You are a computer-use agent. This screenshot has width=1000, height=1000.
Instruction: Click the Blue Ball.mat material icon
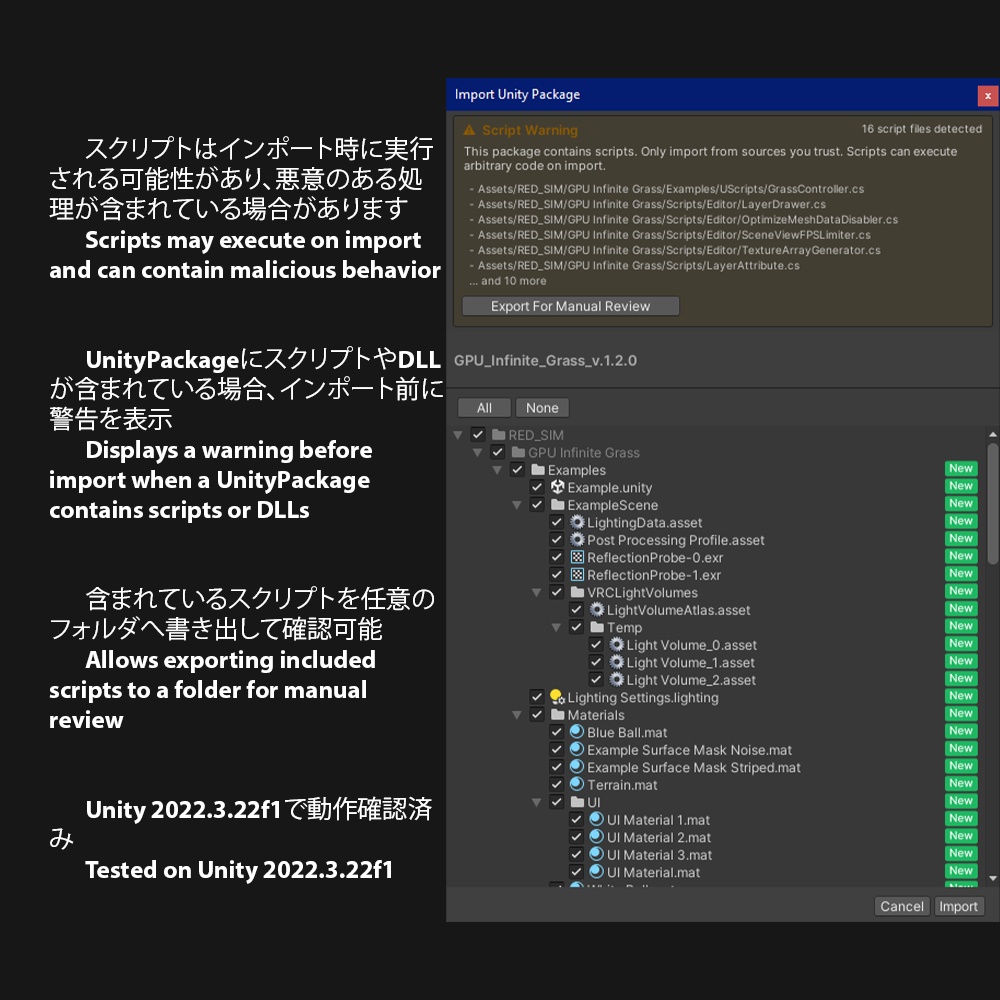coord(577,732)
